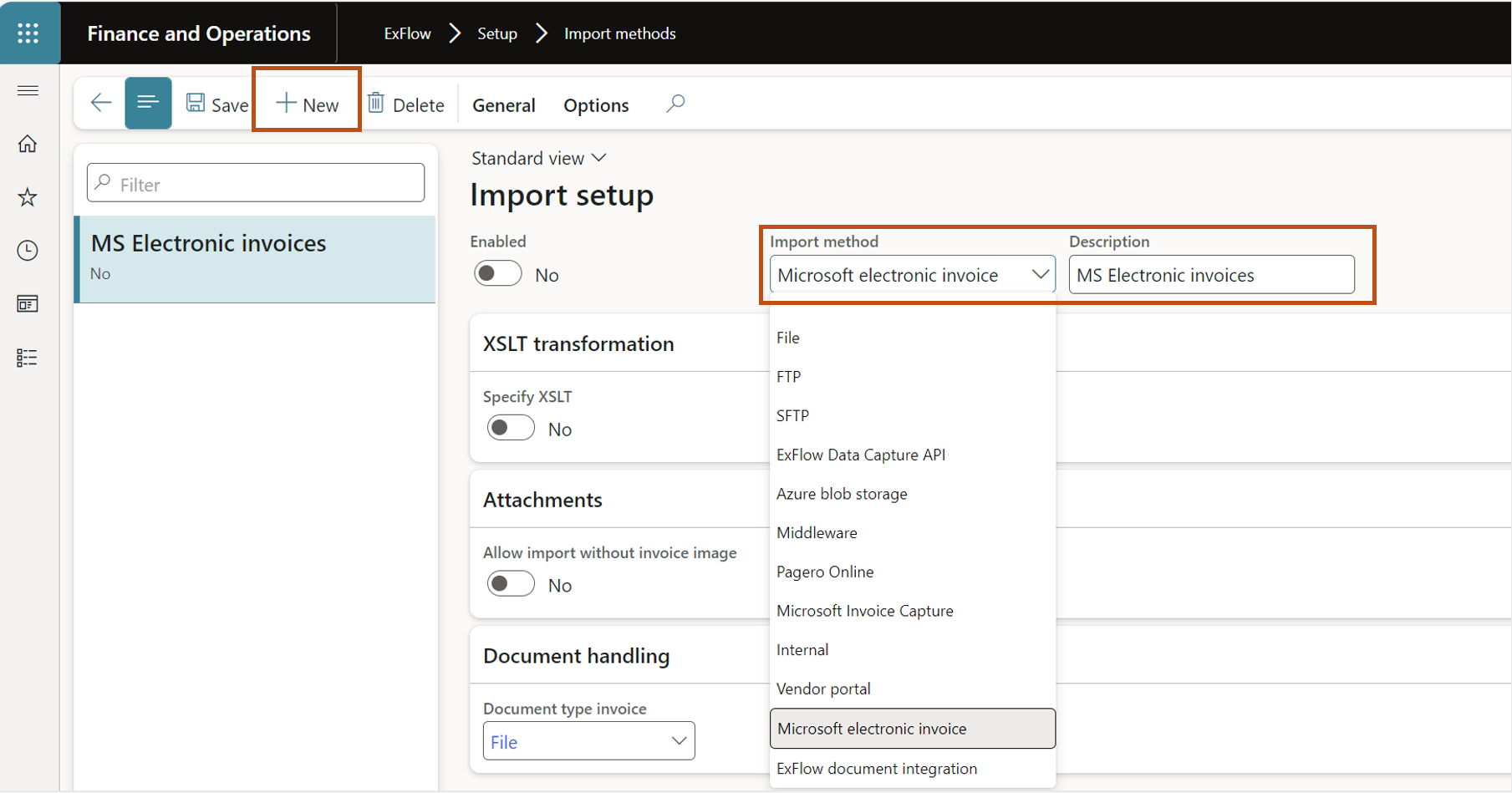Select Microsoft Invoice Capture option

pyautogui.click(x=912, y=611)
